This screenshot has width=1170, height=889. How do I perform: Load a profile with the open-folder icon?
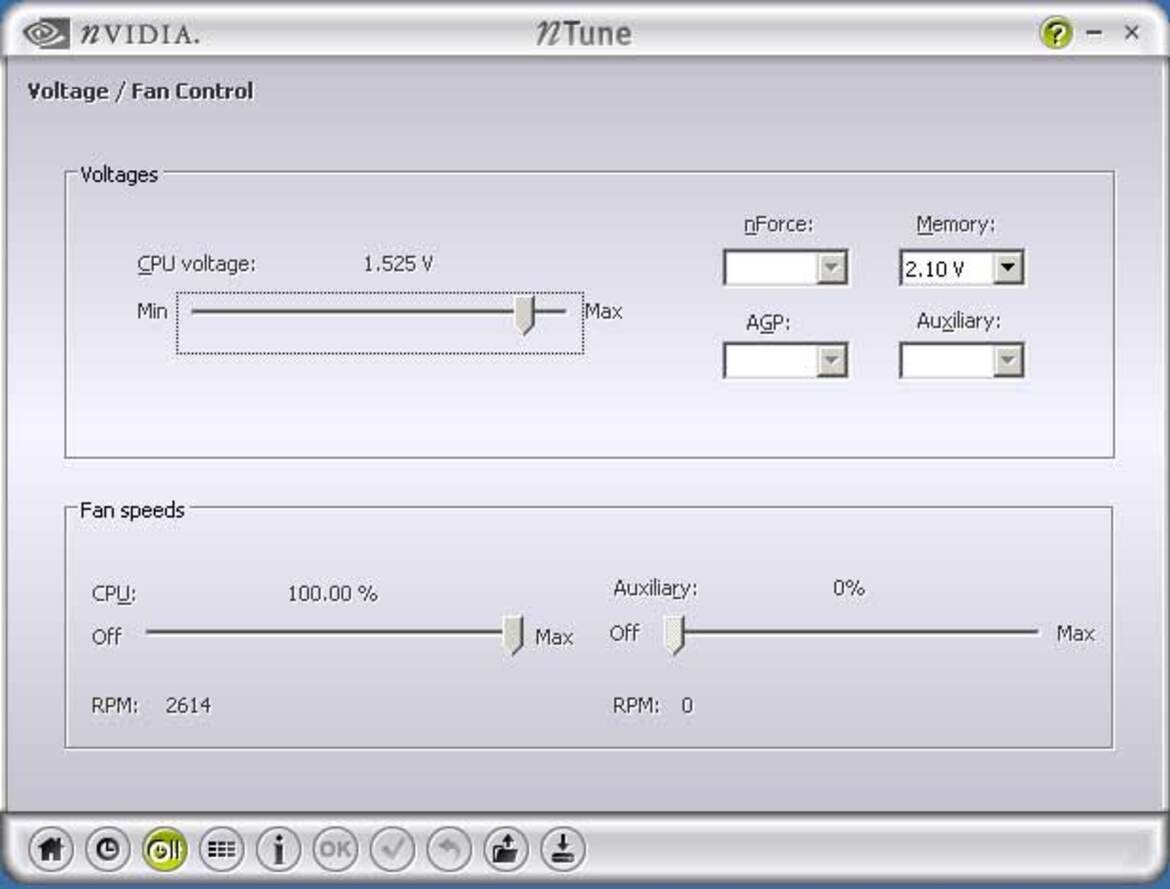506,849
